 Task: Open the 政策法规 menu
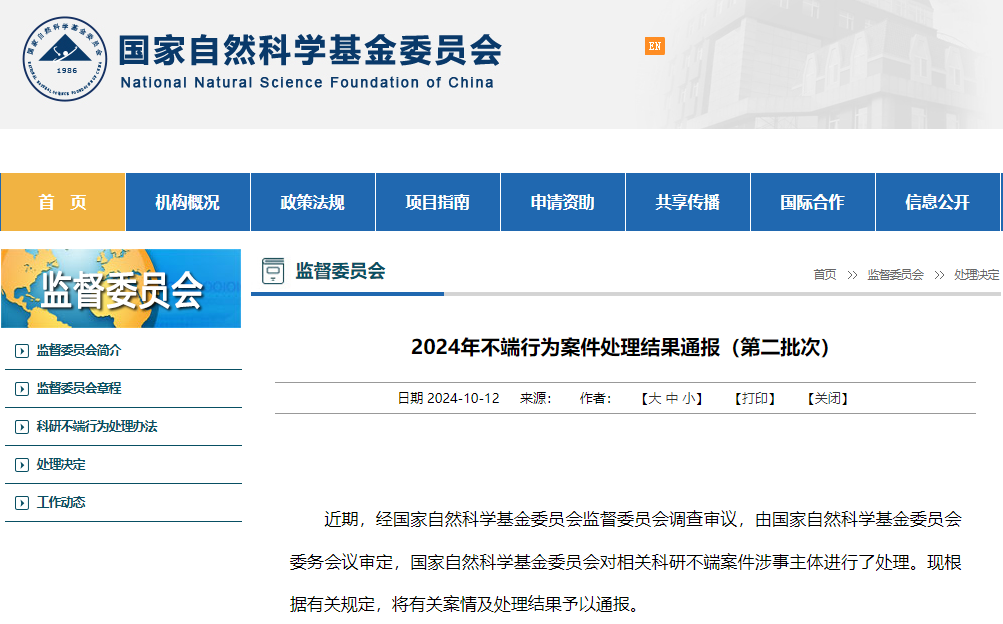[313, 202]
